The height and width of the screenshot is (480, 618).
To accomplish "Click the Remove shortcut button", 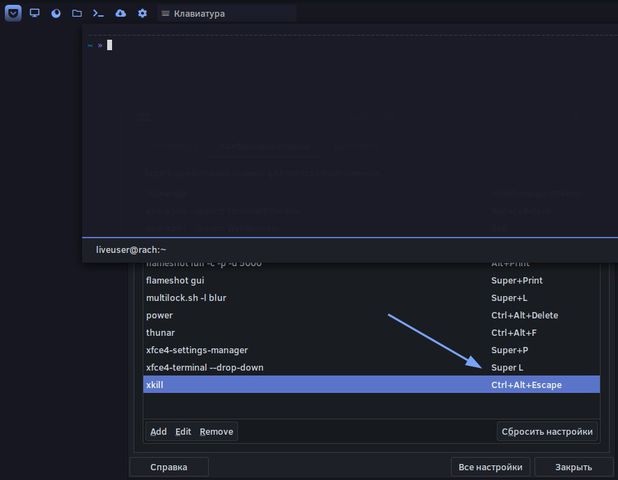I will point(216,432).
